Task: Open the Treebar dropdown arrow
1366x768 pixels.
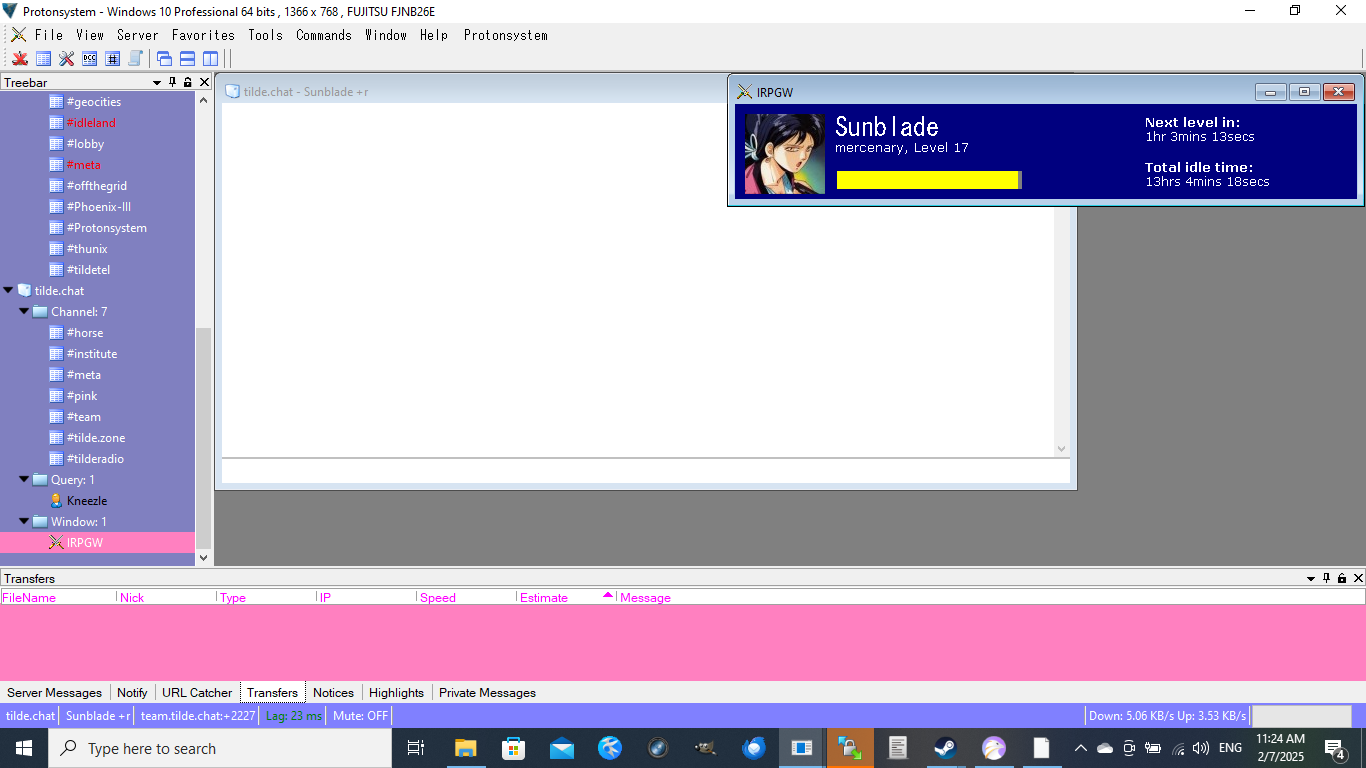Action: click(157, 82)
